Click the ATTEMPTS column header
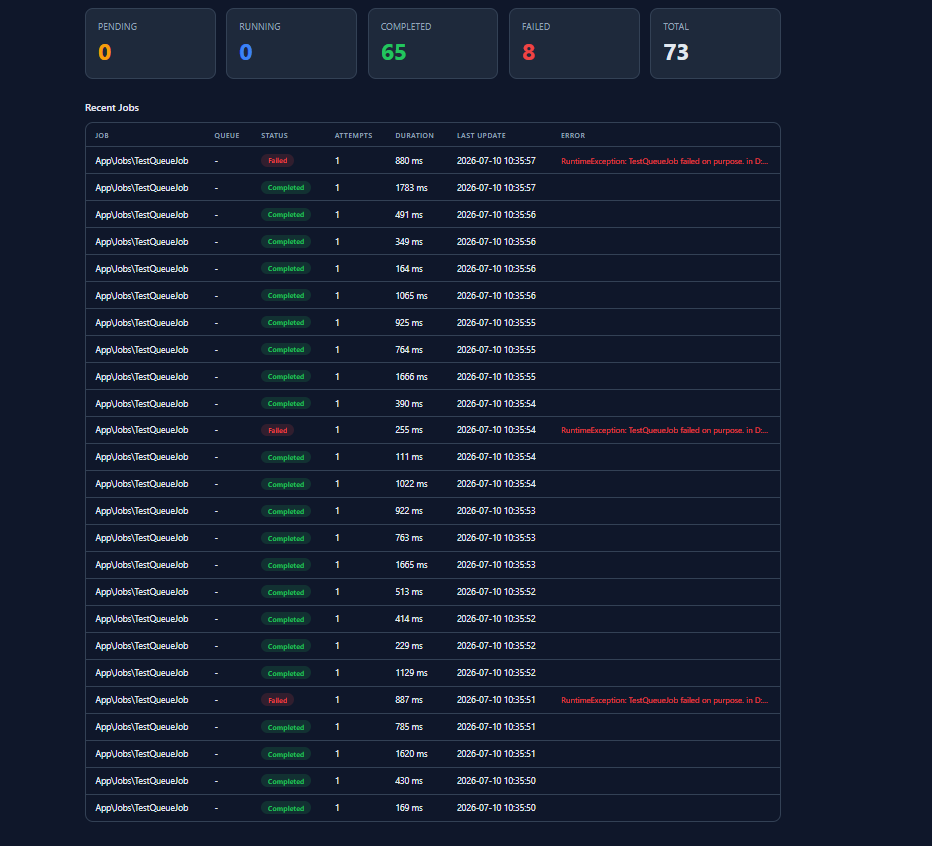This screenshot has width=932, height=846. coord(353,136)
